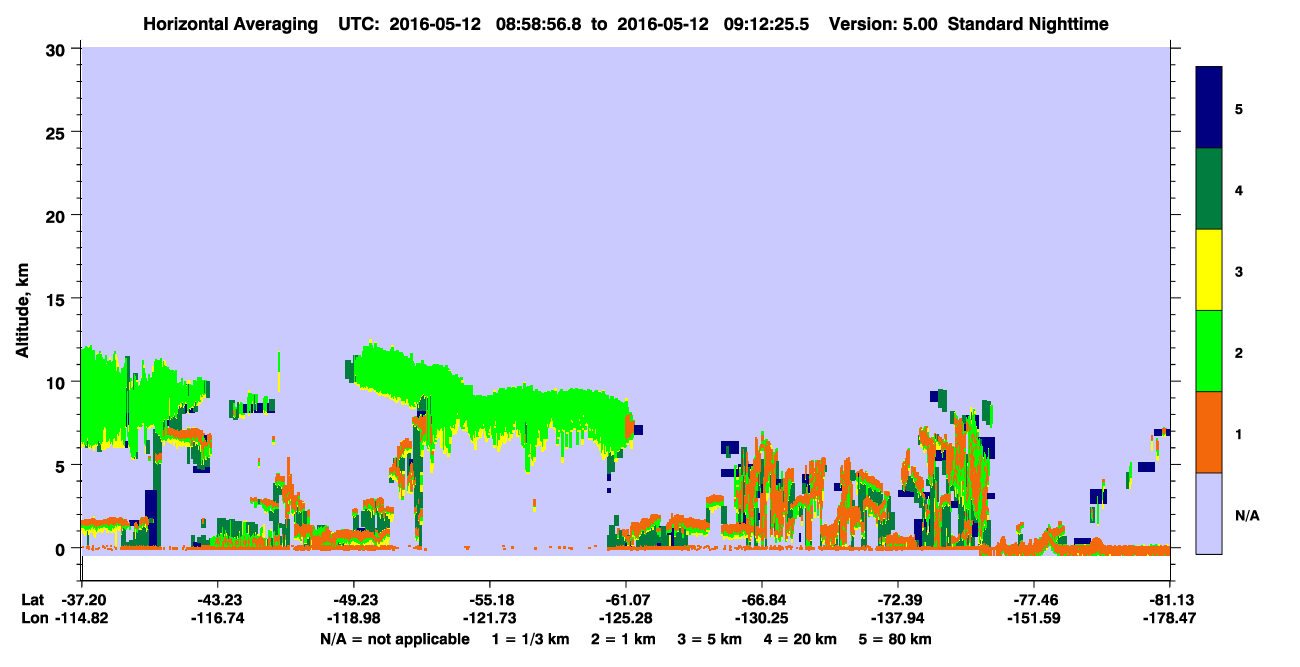Click legend text '3 = 5 km'
Viewport: 1300px width, 667px height.
[710, 638]
